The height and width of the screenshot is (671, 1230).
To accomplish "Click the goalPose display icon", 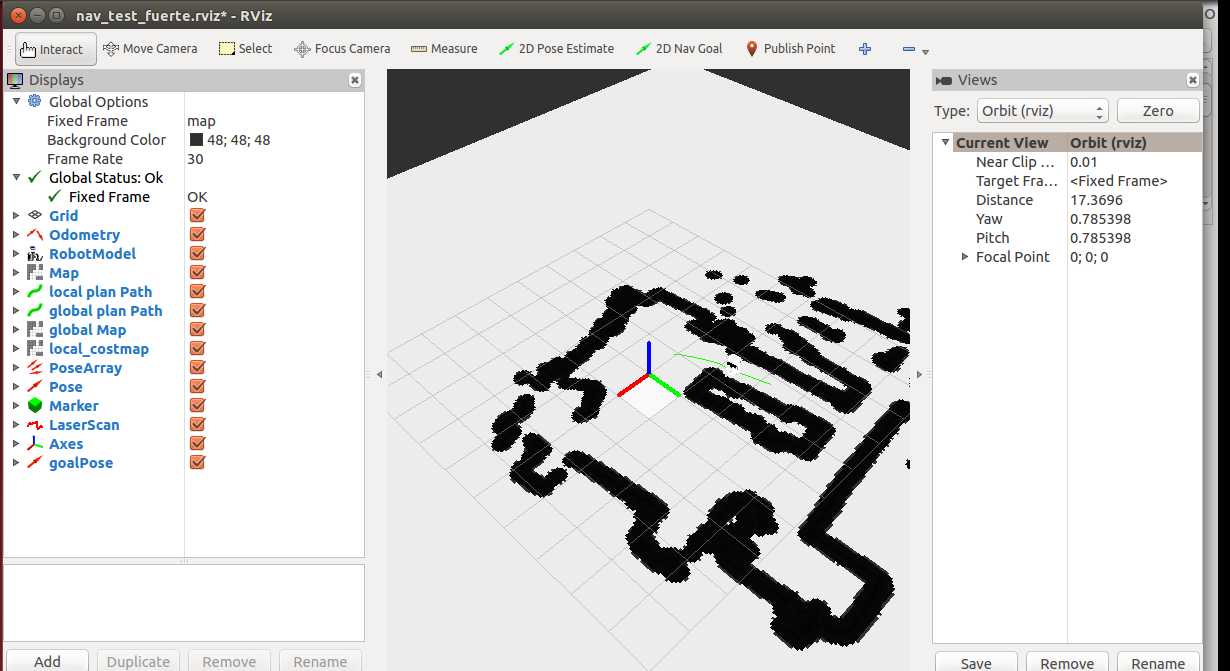I will pyautogui.click(x=34, y=463).
